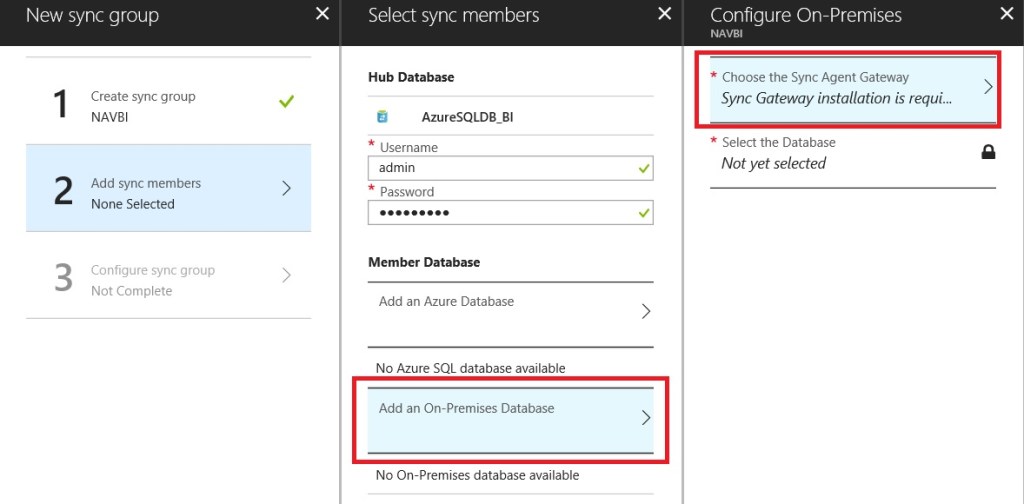
Task: Click chevron beside Add an On-Premises Database
Action: click(x=646, y=418)
